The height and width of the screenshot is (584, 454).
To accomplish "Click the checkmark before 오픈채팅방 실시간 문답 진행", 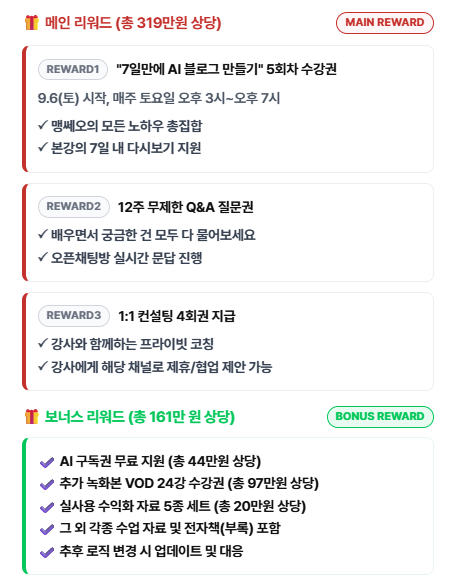I will [43, 257].
